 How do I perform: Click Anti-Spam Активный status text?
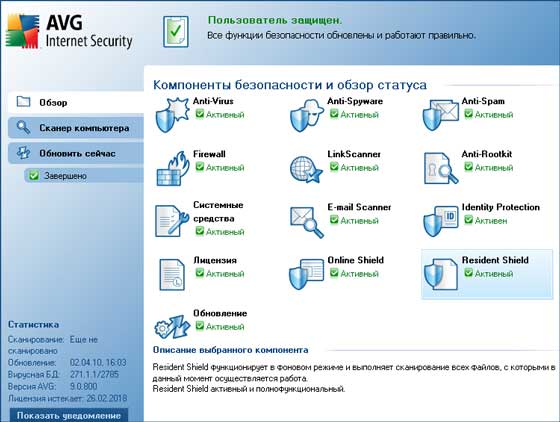tap(494, 115)
